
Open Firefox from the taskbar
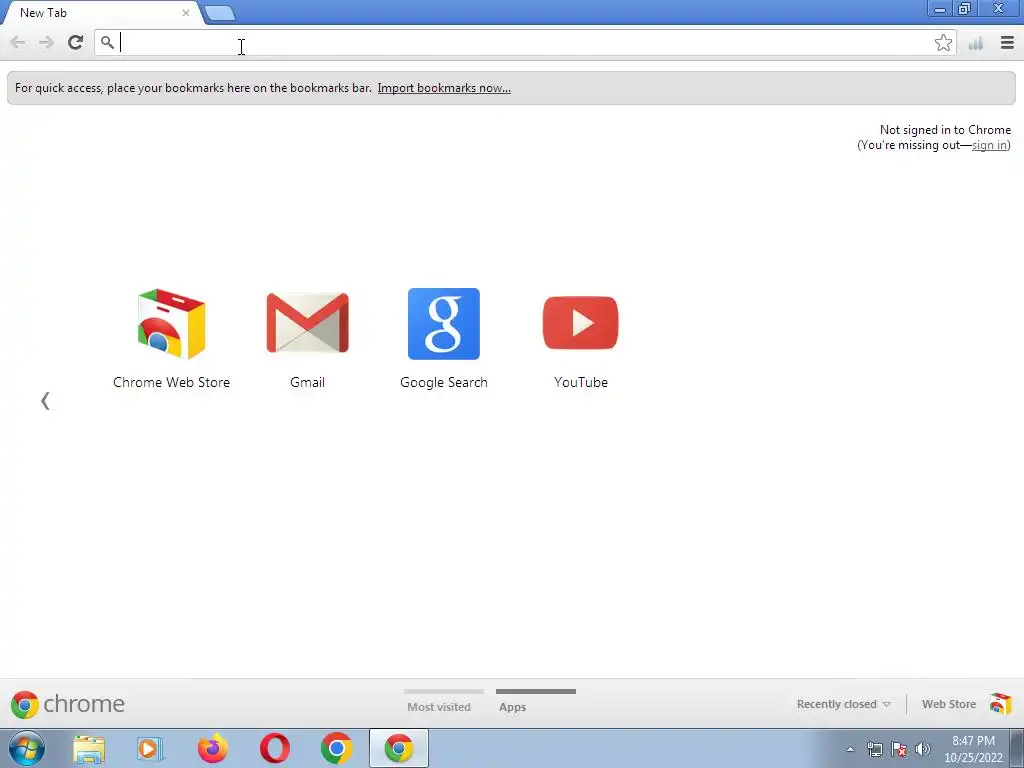point(213,748)
